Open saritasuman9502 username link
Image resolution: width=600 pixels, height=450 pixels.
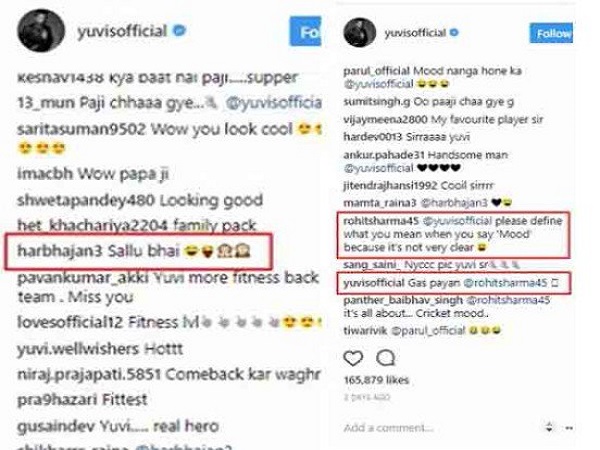(82, 129)
